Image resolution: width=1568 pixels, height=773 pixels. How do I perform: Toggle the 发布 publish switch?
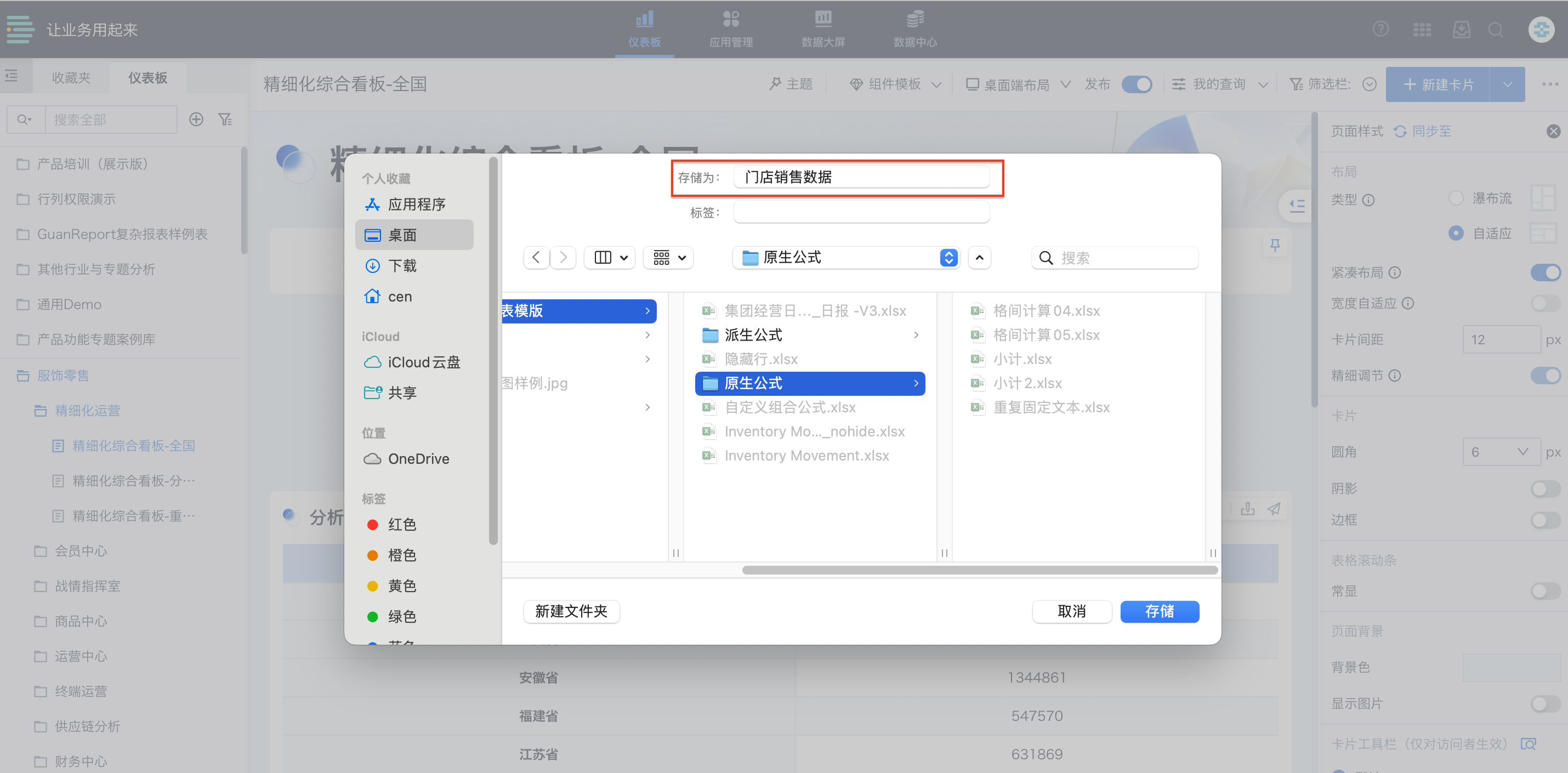[x=1137, y=84]
